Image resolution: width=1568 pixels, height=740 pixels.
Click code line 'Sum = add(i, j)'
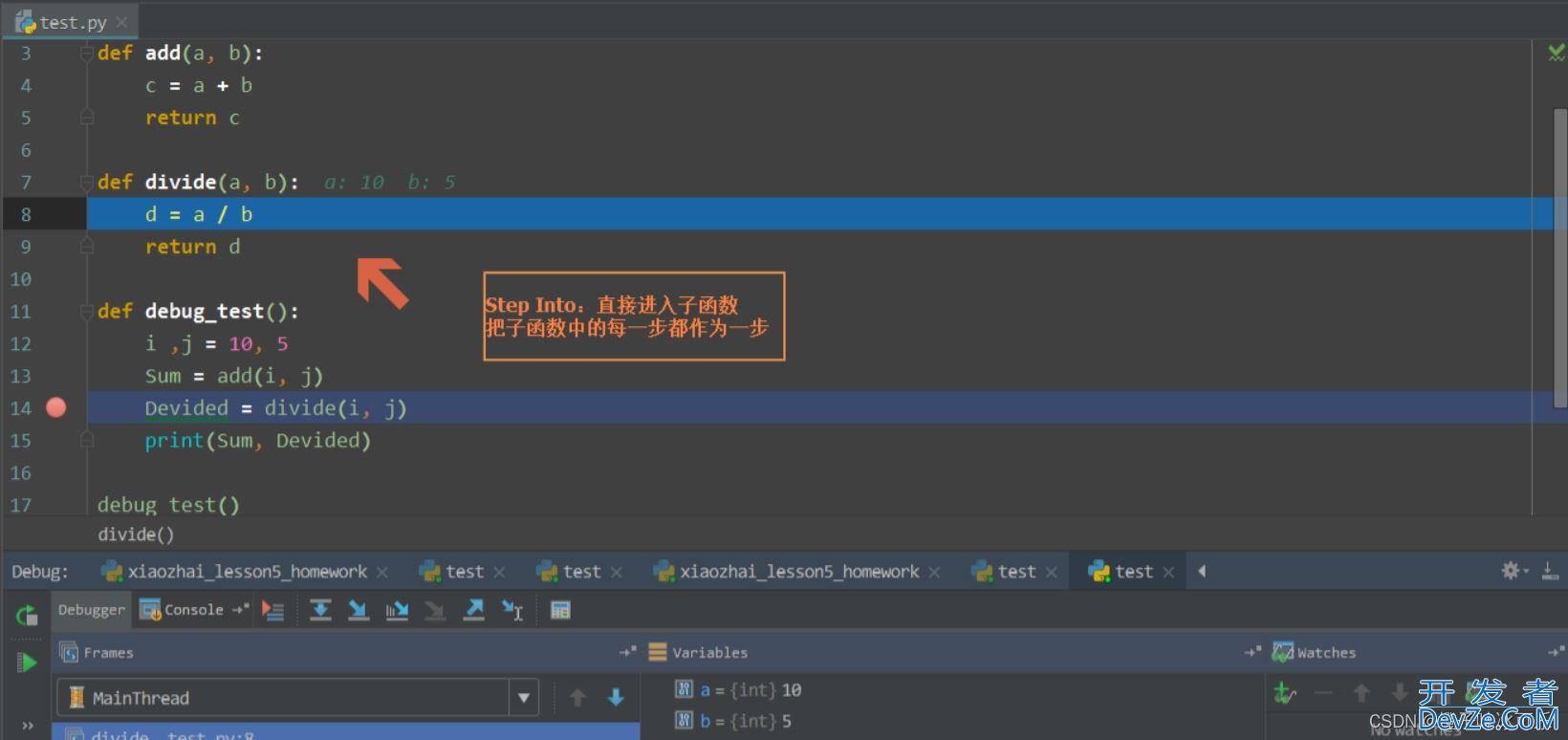coord(233,376)
